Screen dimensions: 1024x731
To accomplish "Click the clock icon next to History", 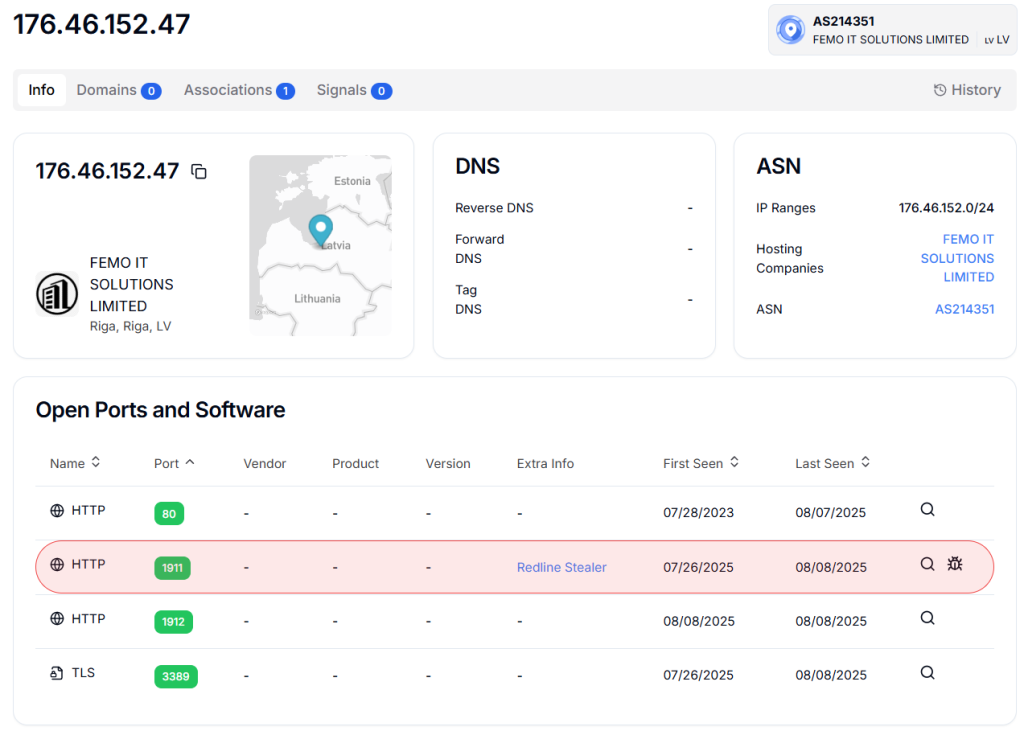I will (x=938, y=89).
